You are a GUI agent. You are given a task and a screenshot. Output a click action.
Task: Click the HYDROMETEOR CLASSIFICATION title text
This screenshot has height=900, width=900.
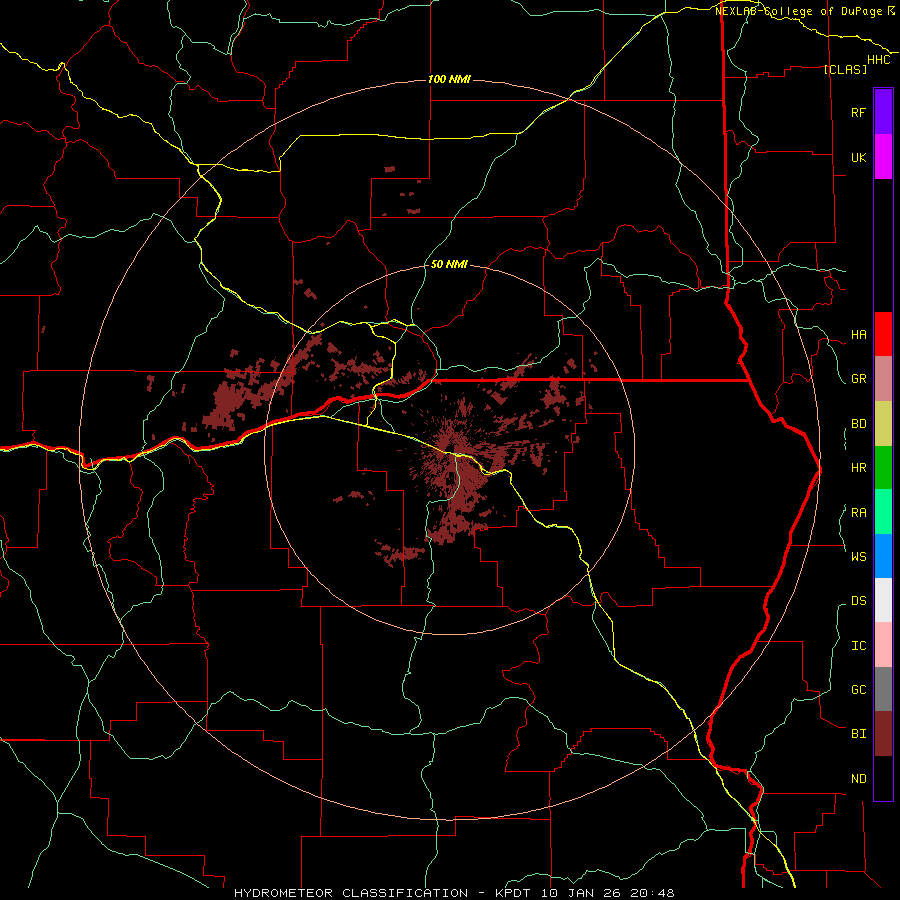coord(351,893)
